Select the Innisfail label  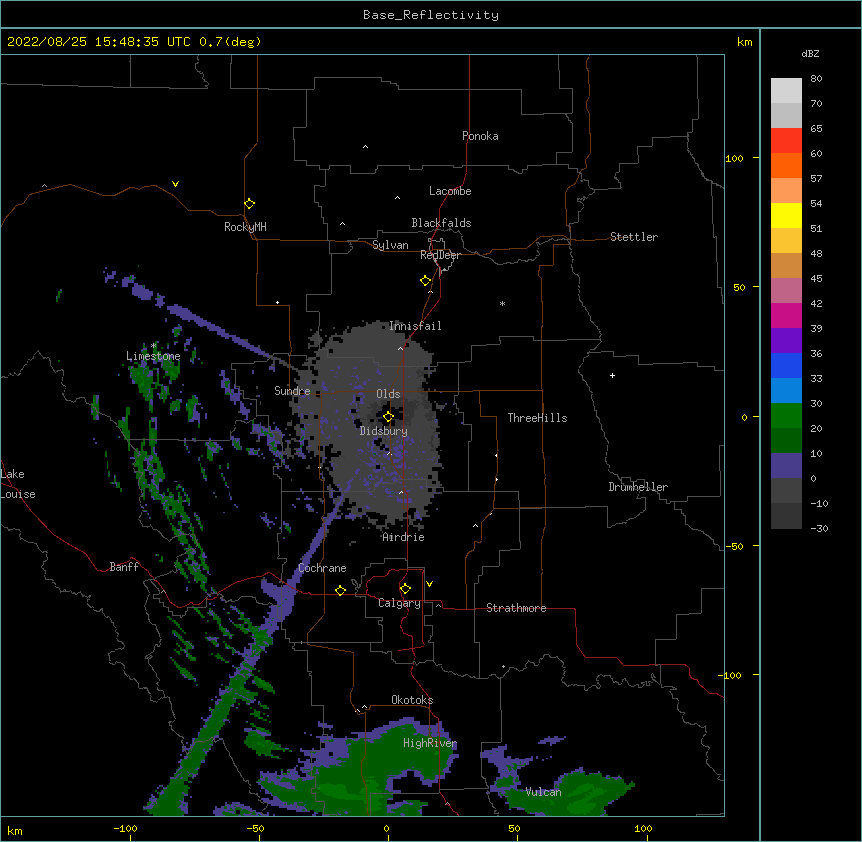415,326
